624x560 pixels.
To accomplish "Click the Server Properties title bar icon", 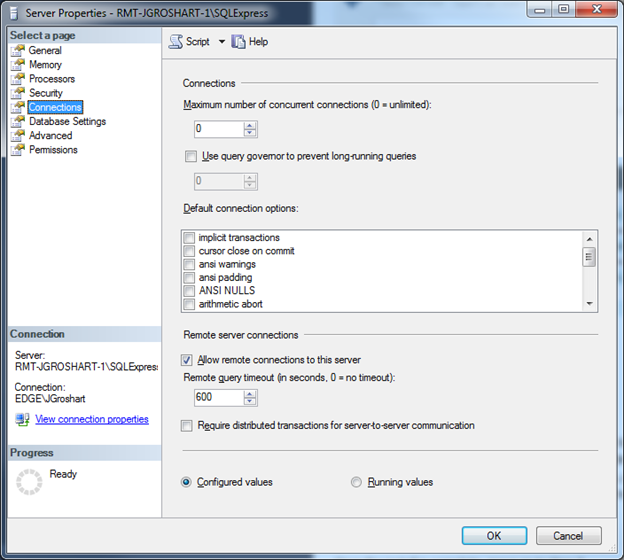I will tap(14, 13).
